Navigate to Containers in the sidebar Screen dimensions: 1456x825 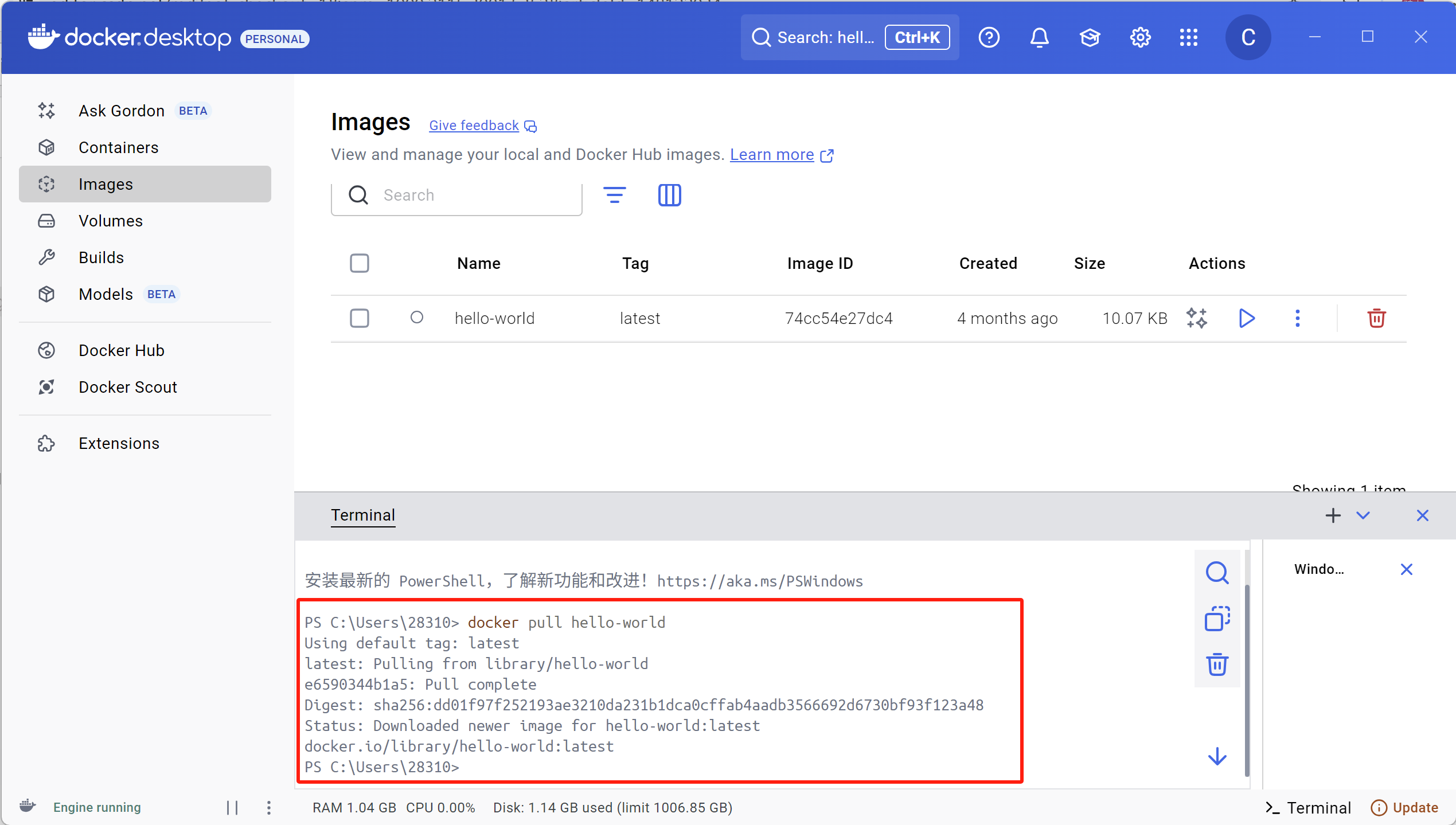(118, 147)
